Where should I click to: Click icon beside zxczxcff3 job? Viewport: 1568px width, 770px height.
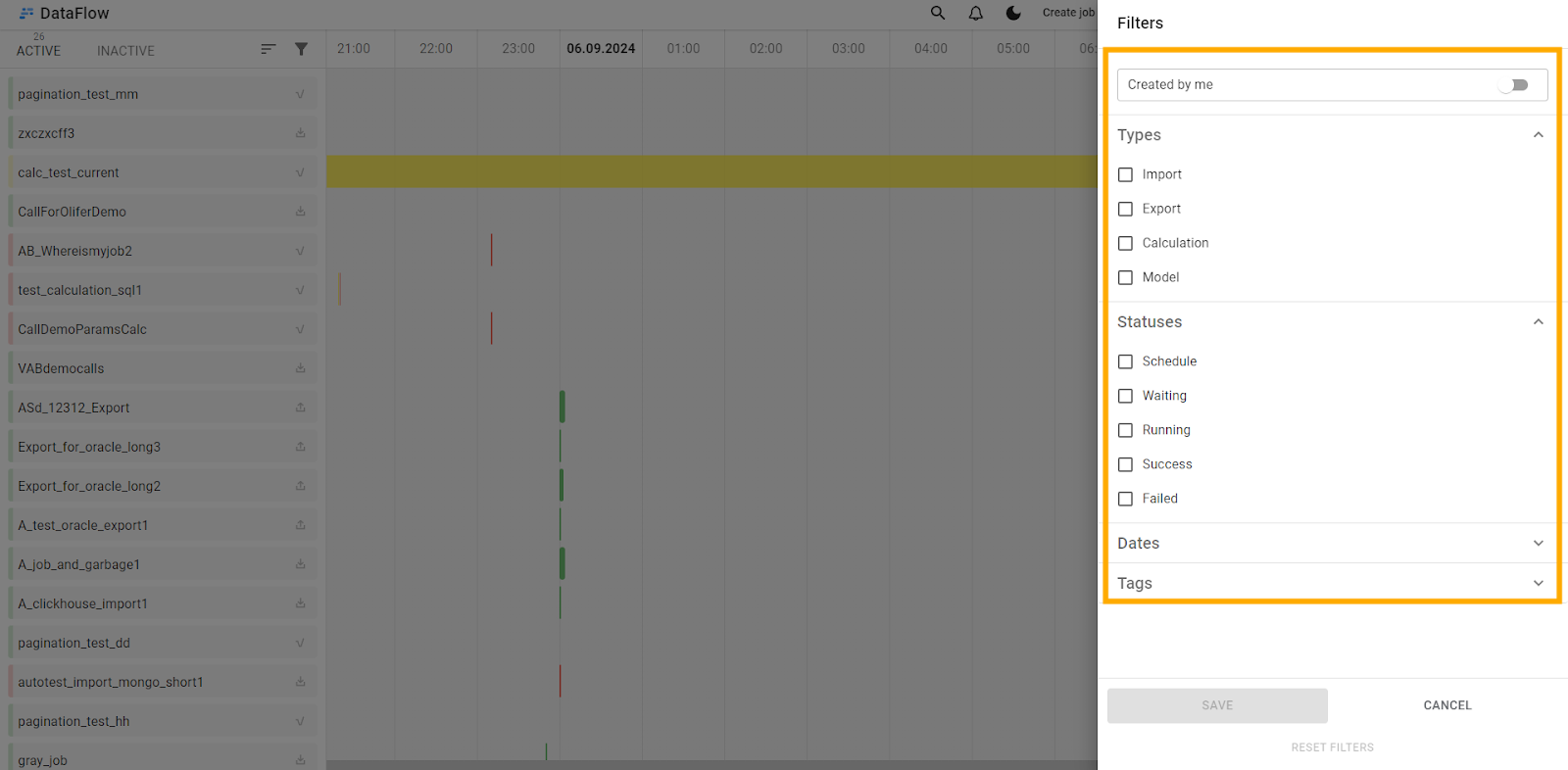pyautogui.click(x=300, y=133)
